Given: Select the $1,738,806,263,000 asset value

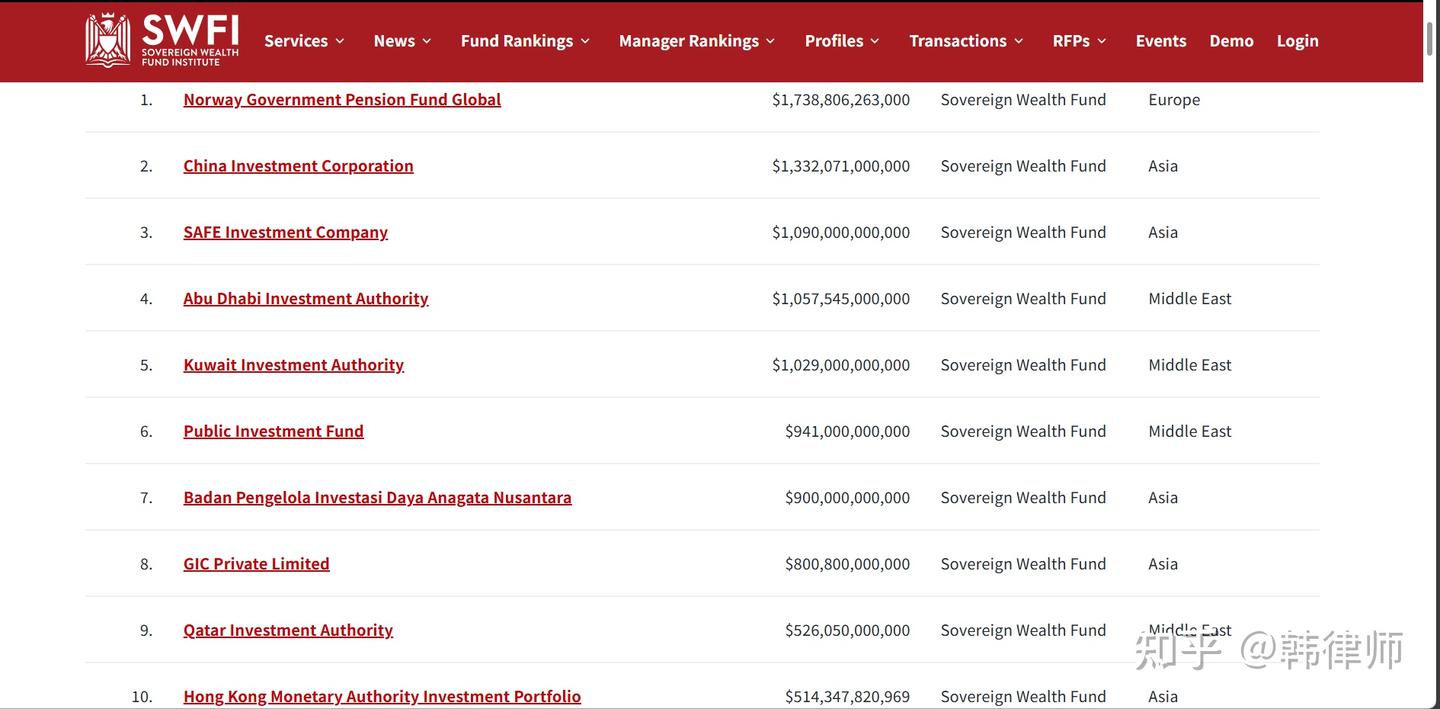Looking at the screenshot, I should point(841,99).
